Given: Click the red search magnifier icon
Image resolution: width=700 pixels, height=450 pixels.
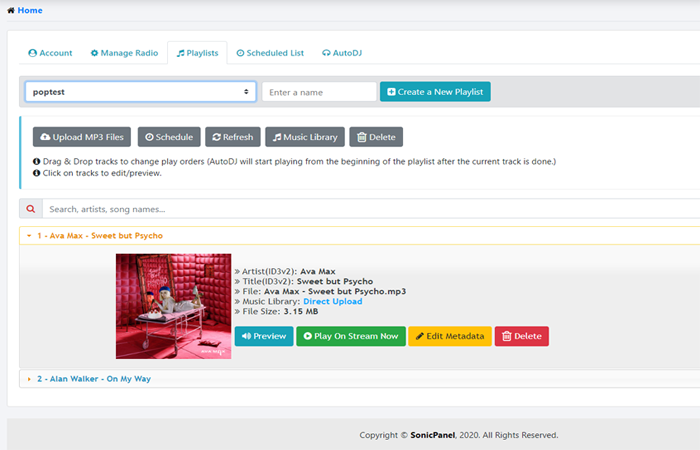Looking at the screenshot, I should click(31, 209).
